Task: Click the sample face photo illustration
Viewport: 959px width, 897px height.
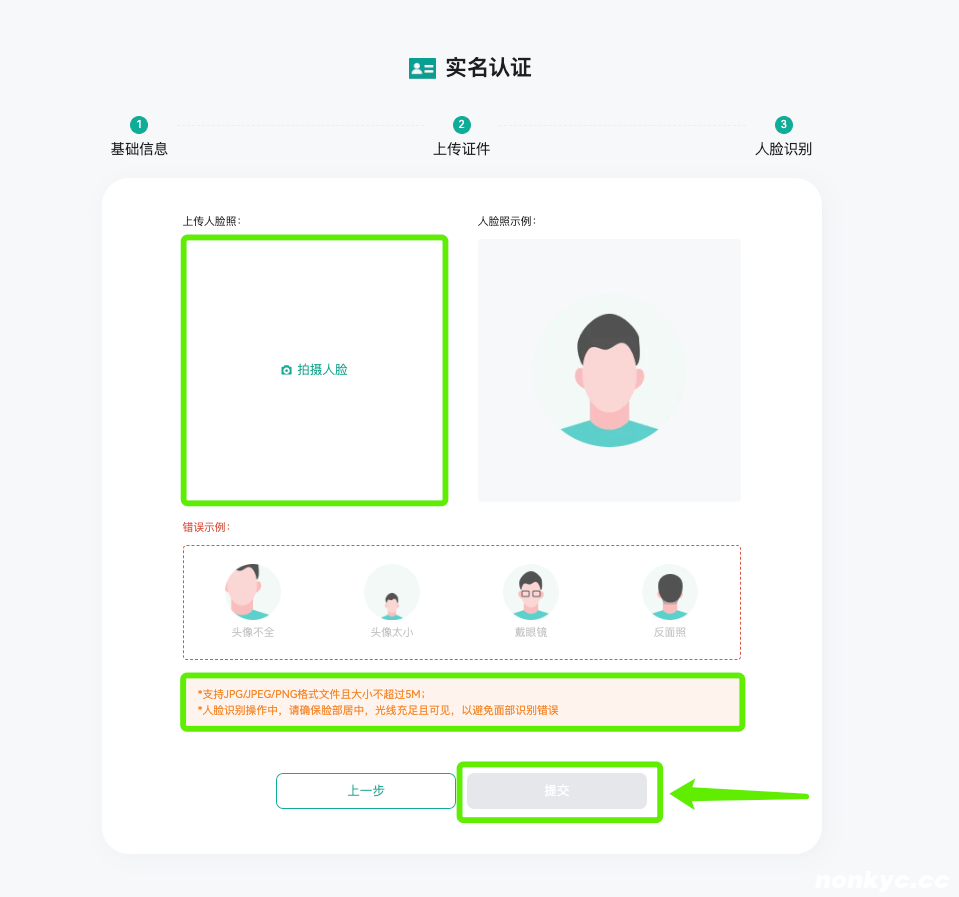Action: tap(609, 371)
